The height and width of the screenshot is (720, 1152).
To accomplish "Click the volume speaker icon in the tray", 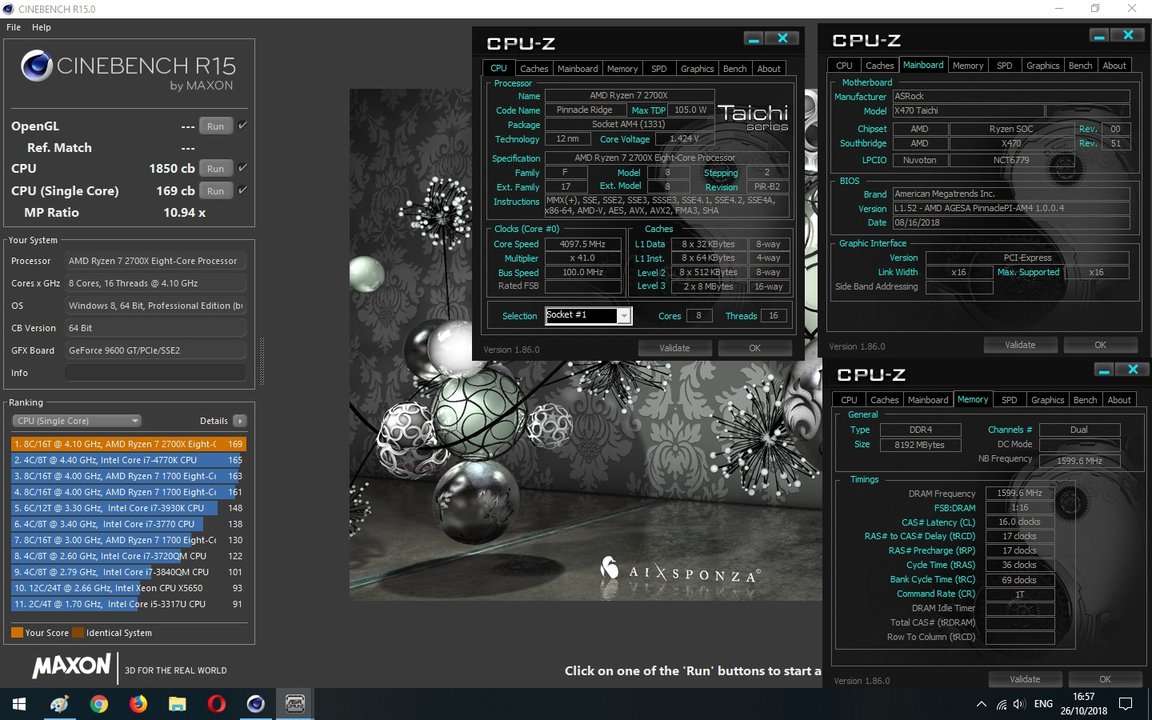I will pos(1020,704).
